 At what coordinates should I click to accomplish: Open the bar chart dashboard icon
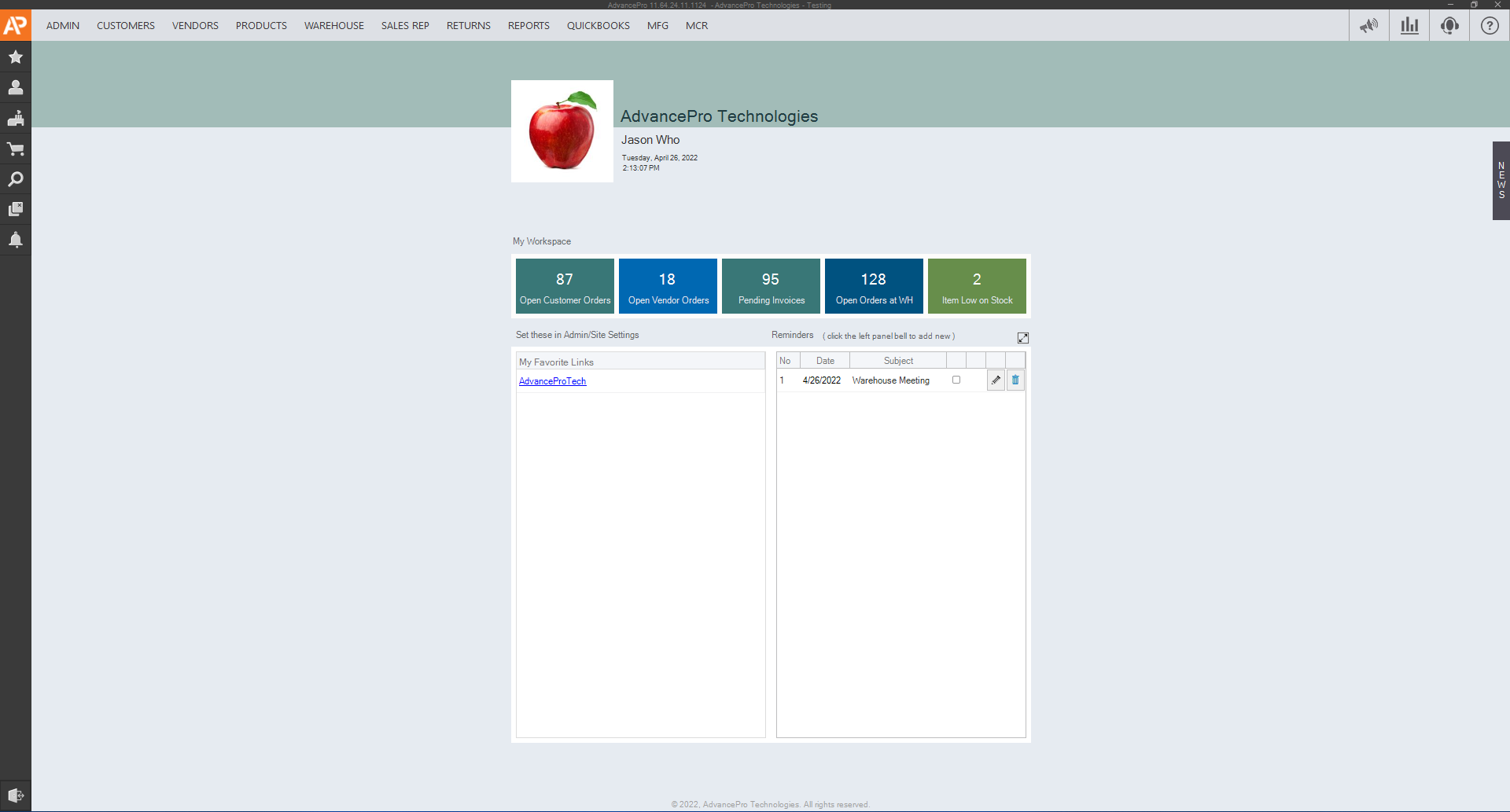(x=1409, y=26)
